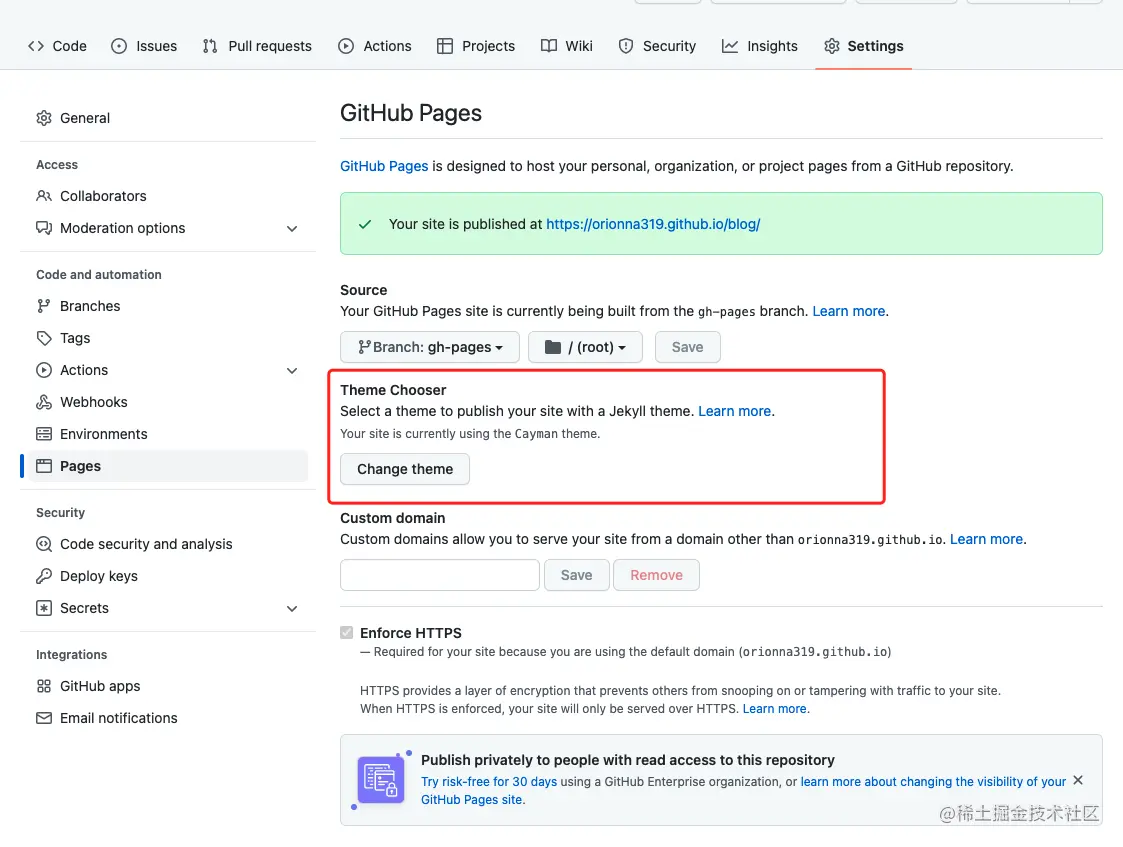1123x847 pixels.
Task: Switch to the Projects tab
Action: click(x=476, y=46)
